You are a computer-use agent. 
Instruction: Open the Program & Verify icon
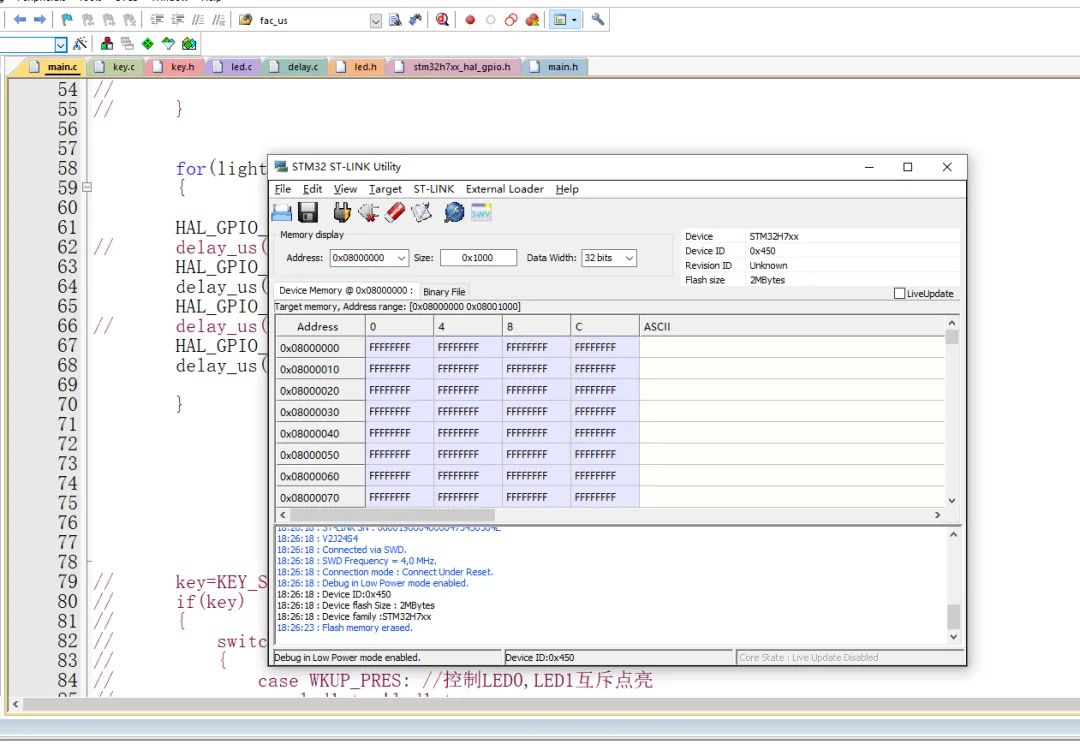(x=421, y=211)
